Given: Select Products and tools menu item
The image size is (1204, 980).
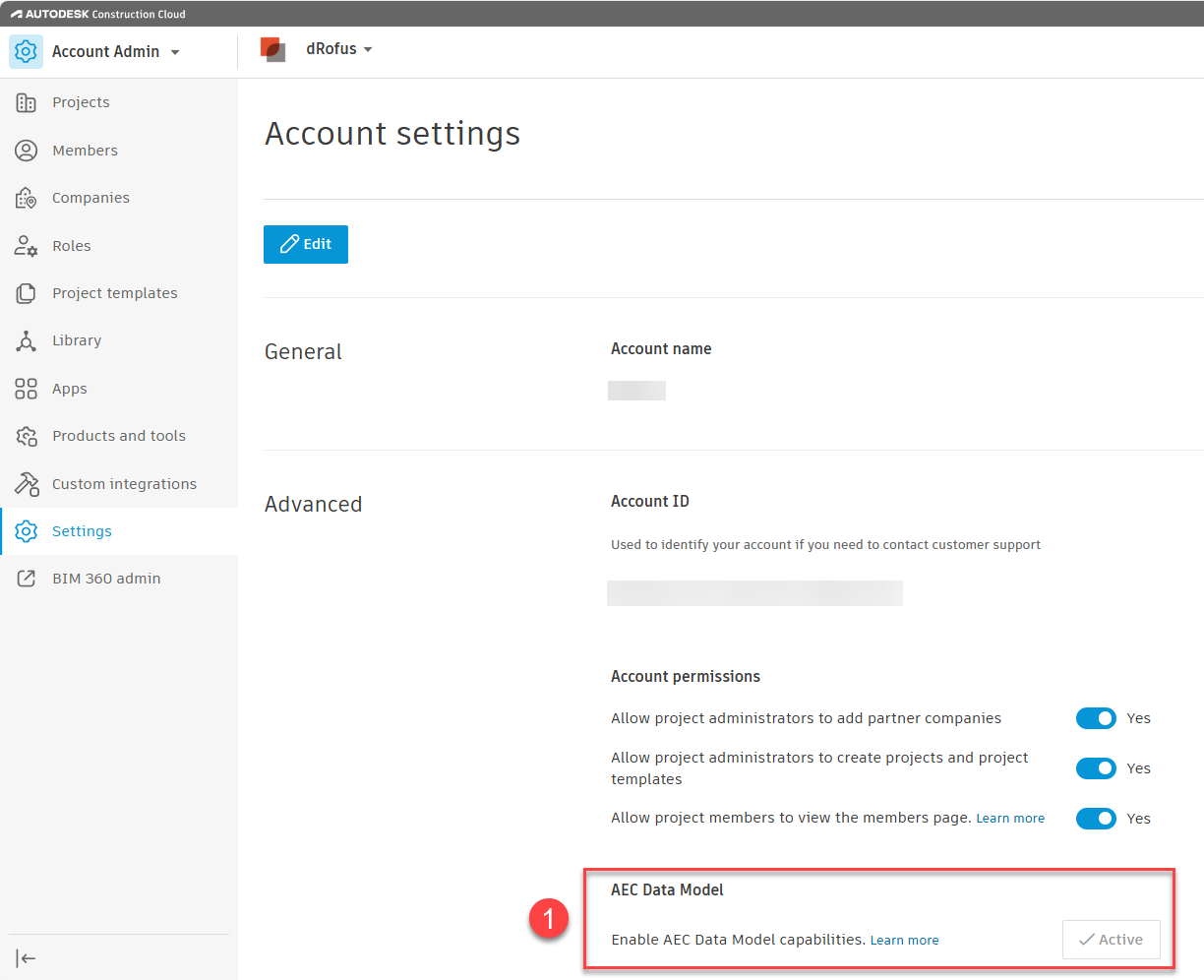Looking at the screenshot, I should pos(119,436).
